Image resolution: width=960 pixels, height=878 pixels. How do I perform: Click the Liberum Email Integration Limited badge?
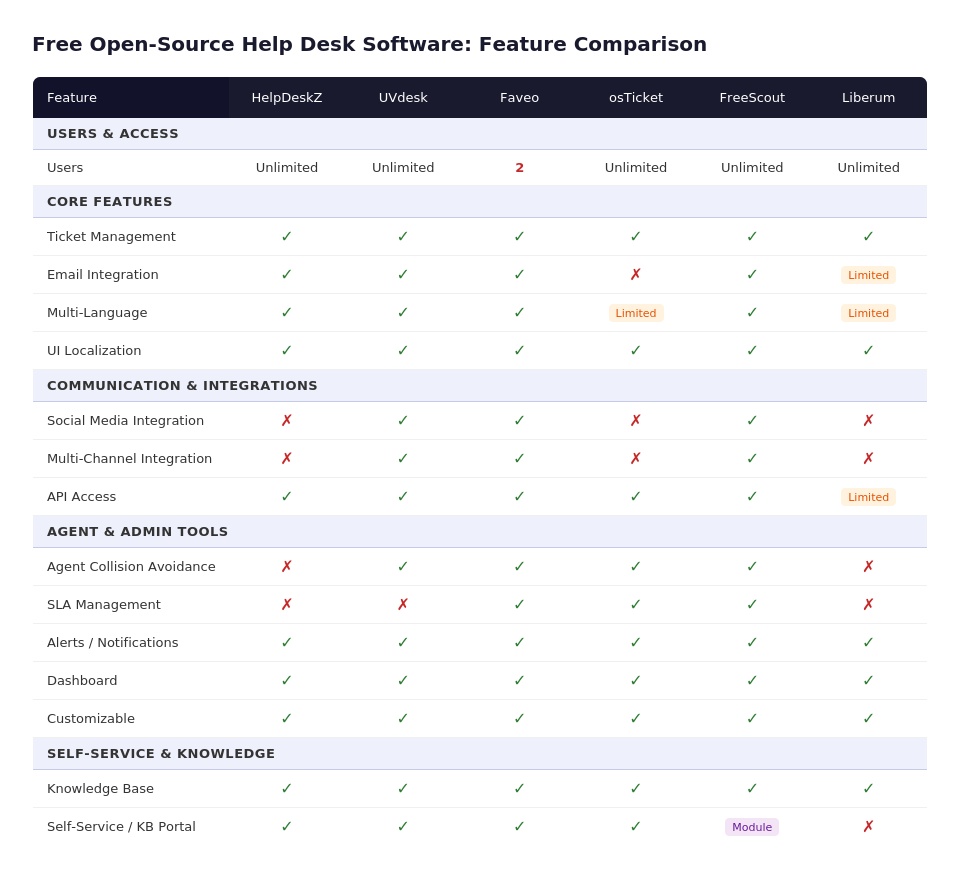click(868, 275)
